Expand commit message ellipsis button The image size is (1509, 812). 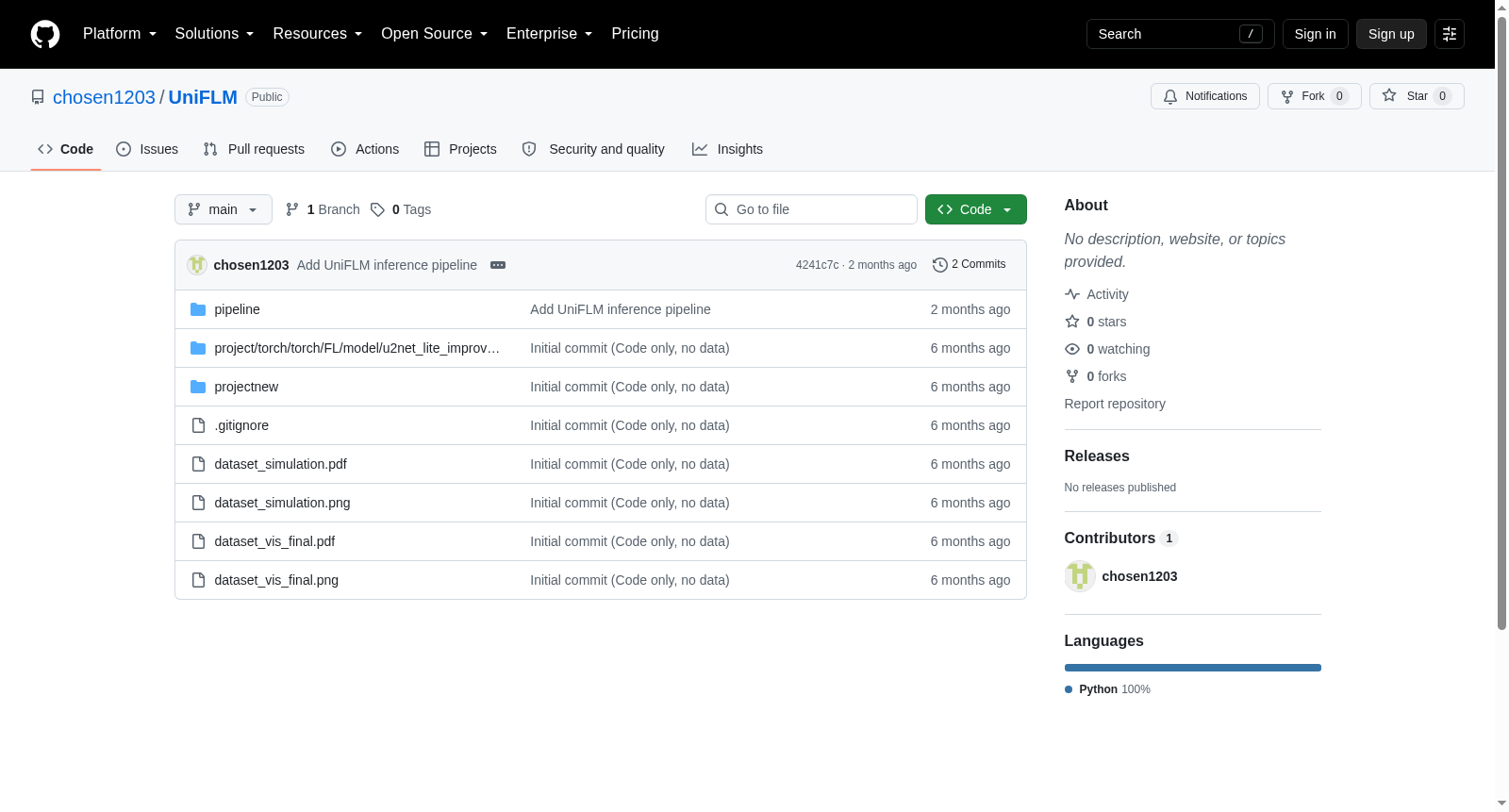[x=498, y=265]
